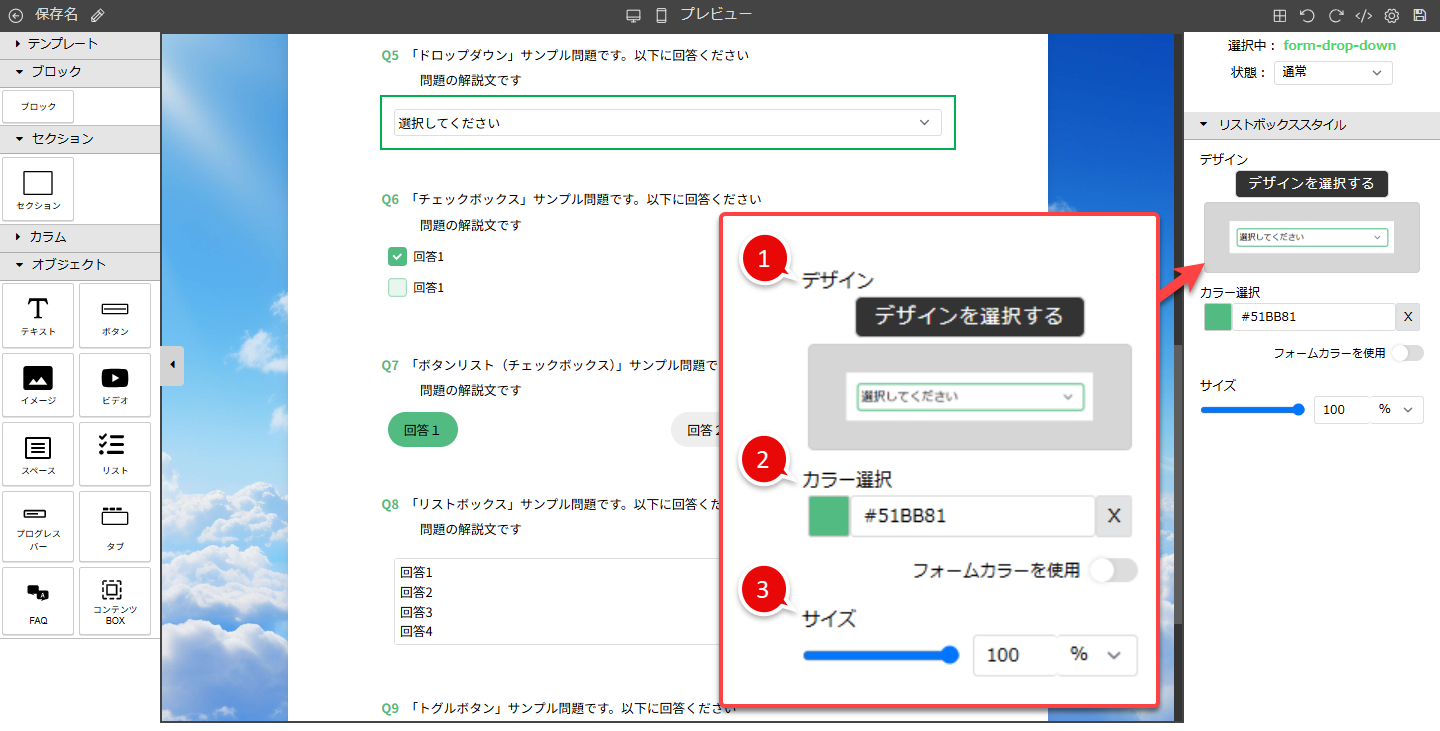Open the code editor icon
Viewport: 1440px width, 731px height.
point(1363,15)
